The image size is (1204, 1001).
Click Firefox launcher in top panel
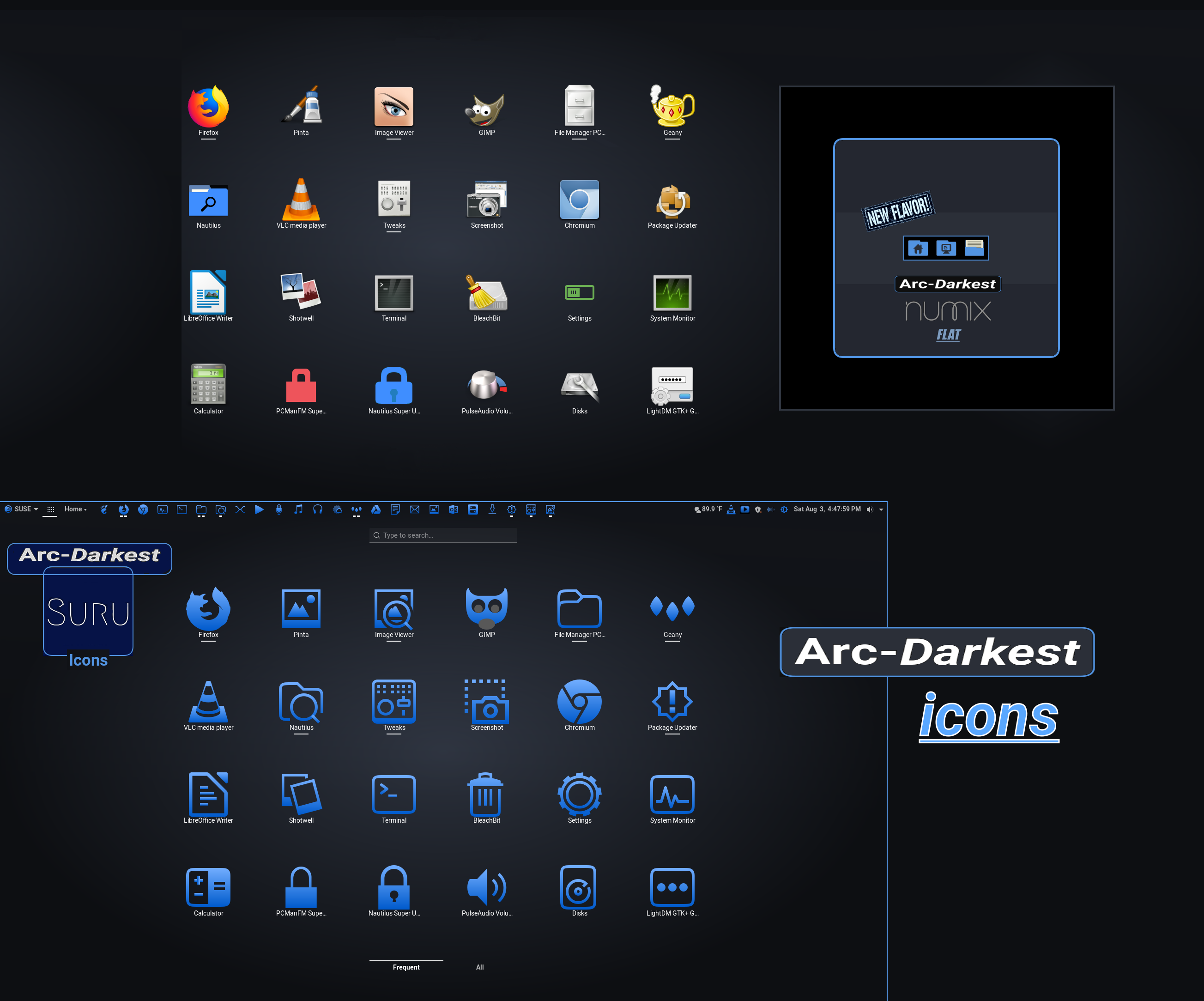(123, 510)
